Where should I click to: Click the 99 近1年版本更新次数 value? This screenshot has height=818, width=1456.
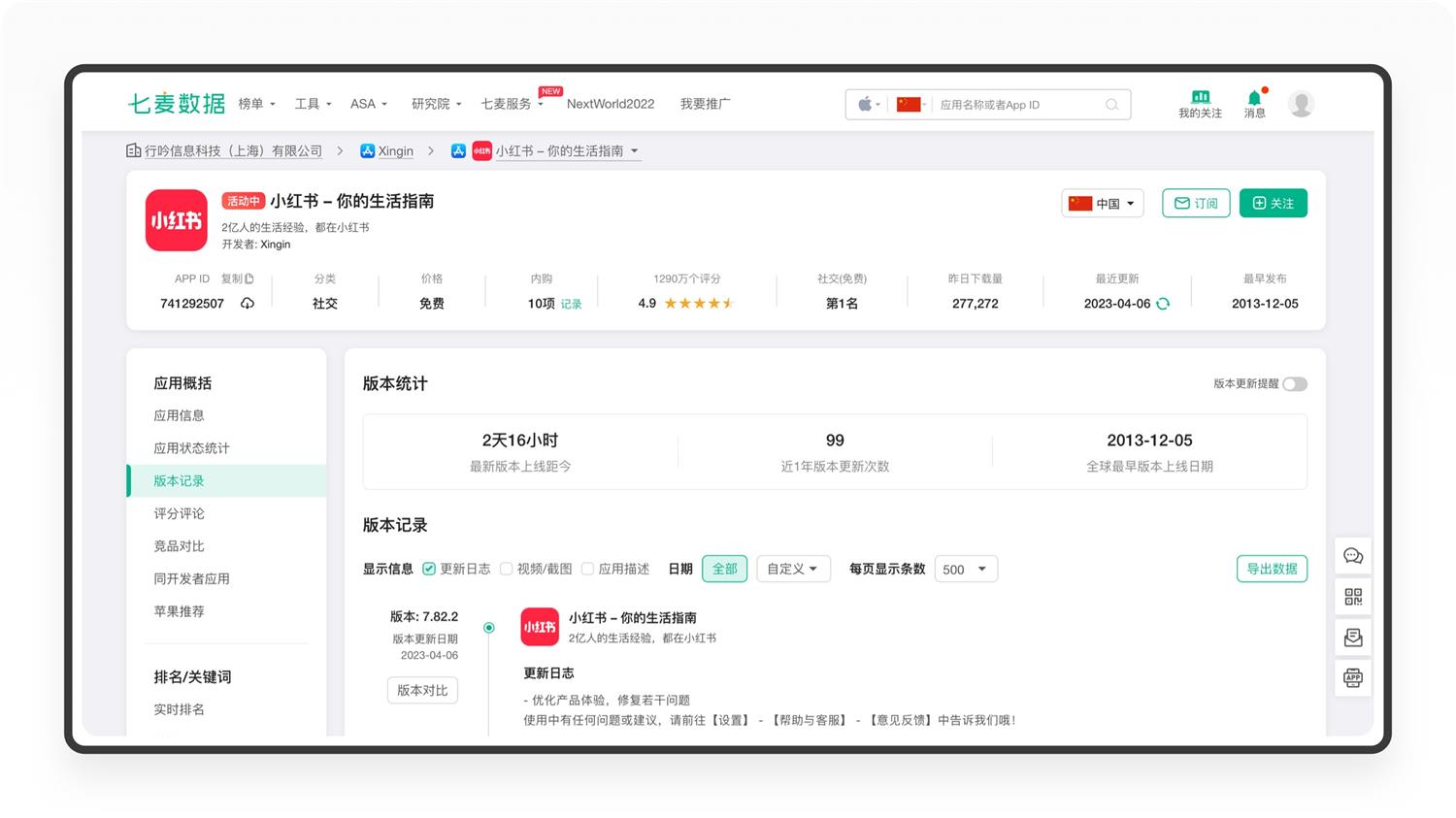(835, 441)
